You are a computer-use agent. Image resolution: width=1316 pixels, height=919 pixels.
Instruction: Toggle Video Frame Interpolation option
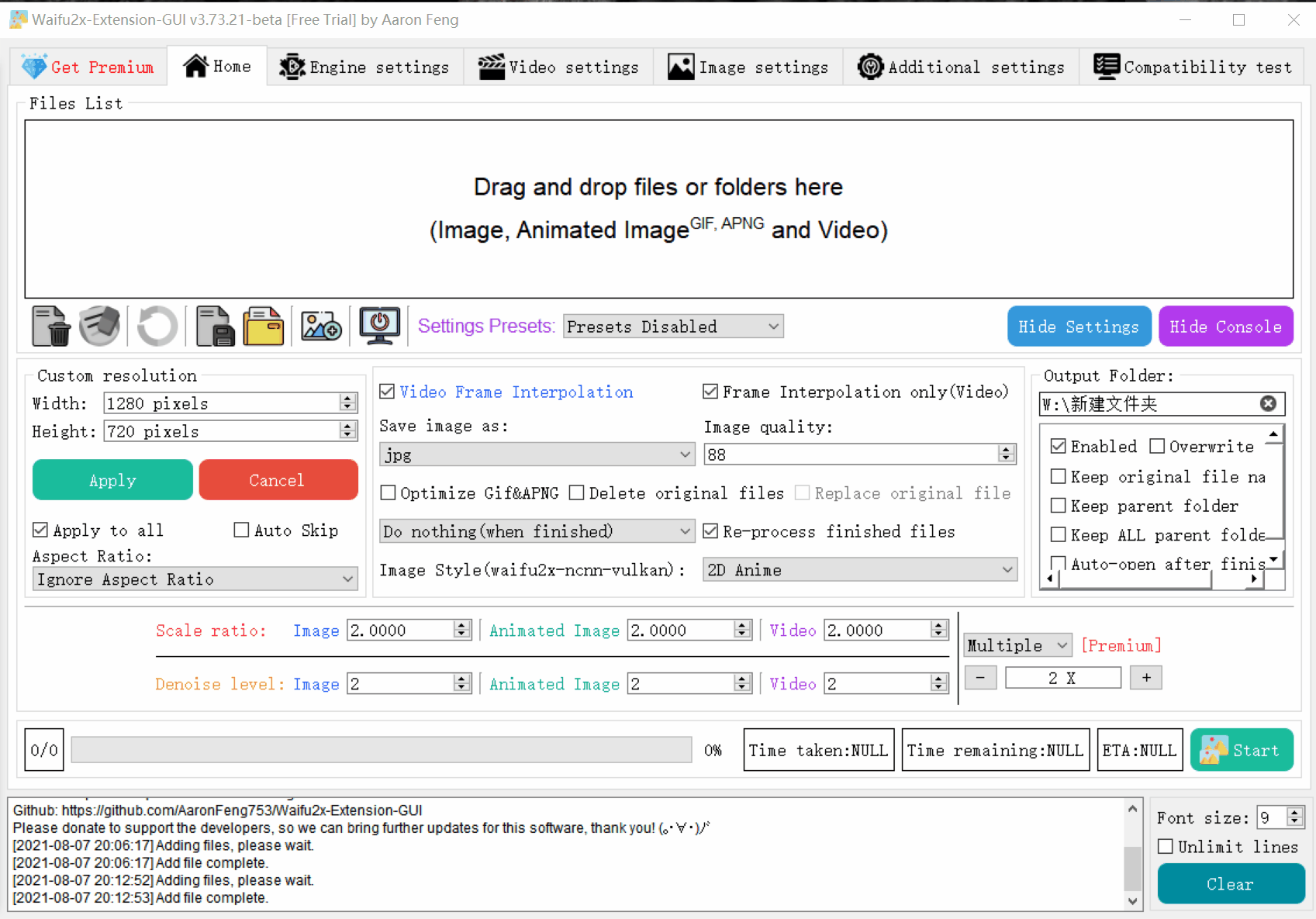(388, 392)
